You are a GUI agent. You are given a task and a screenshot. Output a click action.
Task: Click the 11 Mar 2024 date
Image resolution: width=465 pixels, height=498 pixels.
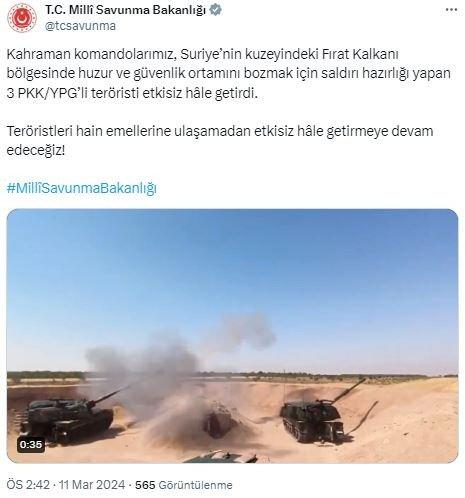(x=92, y=485)
